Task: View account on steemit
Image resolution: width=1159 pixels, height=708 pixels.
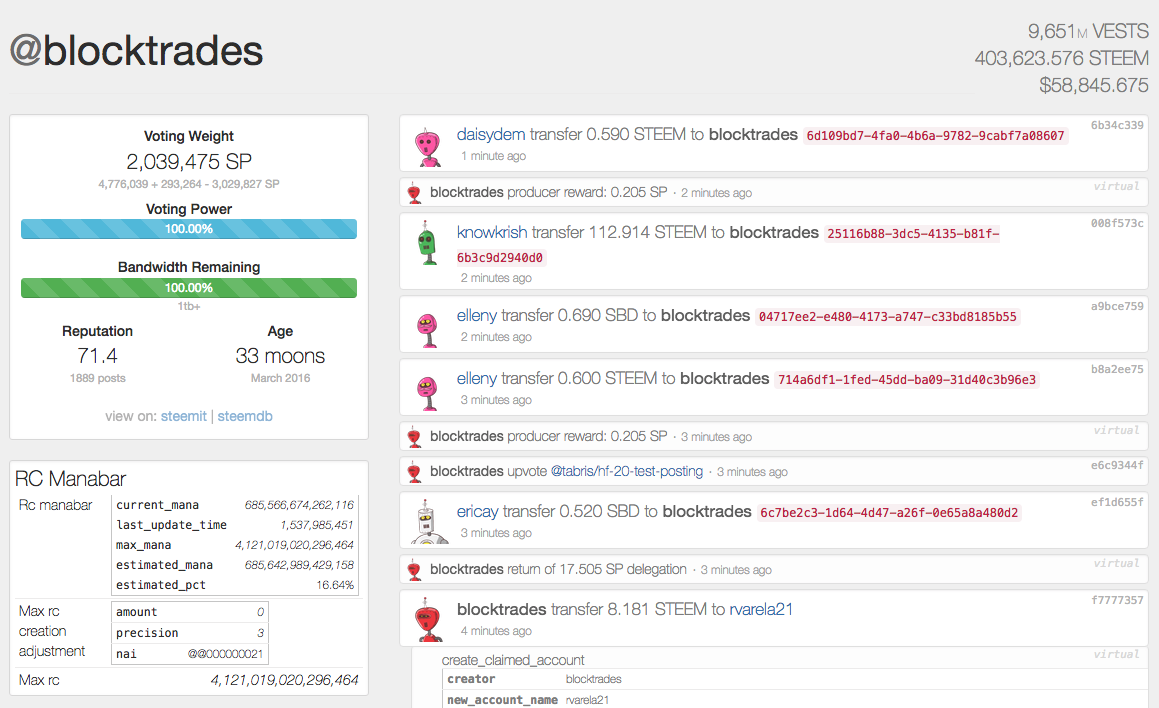Action: coord(183,416)
